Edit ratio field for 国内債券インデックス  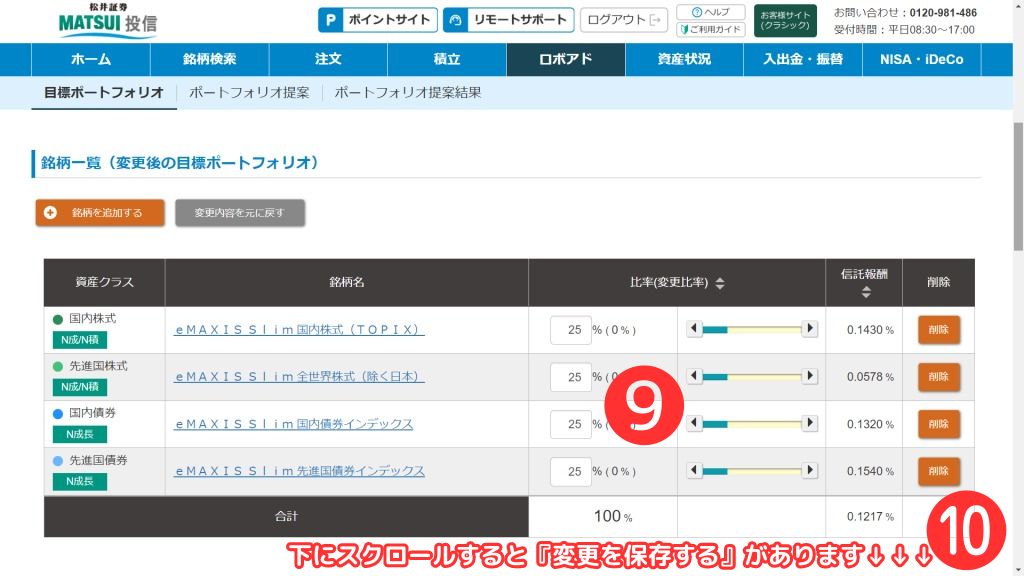pos(571,424)
